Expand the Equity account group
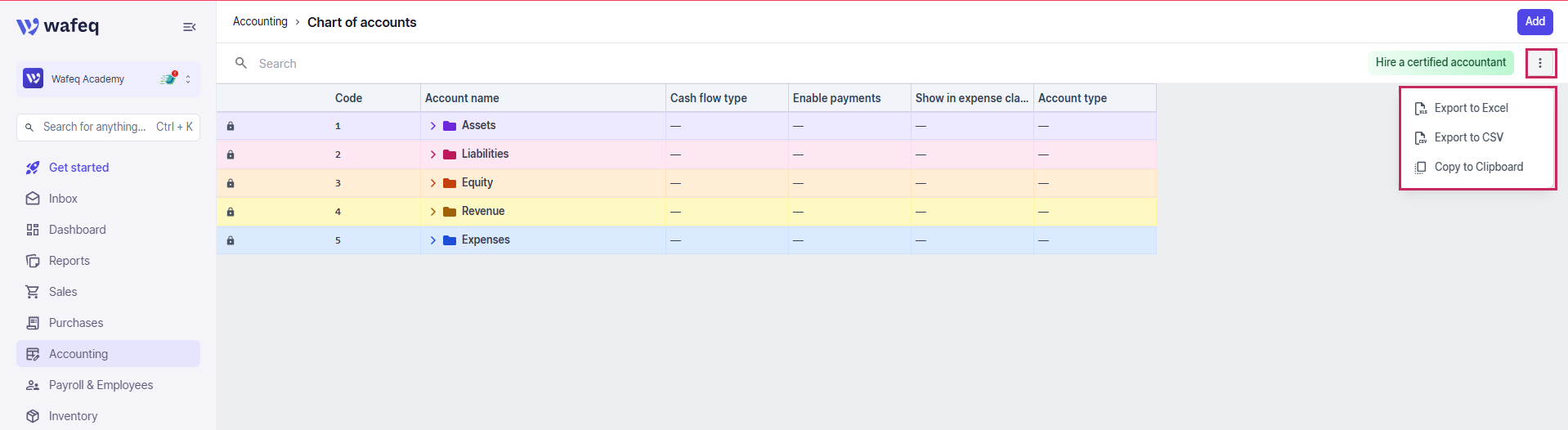Viewport: 1568px width, 430px height. pyautogui.click(x=433, y=183)
